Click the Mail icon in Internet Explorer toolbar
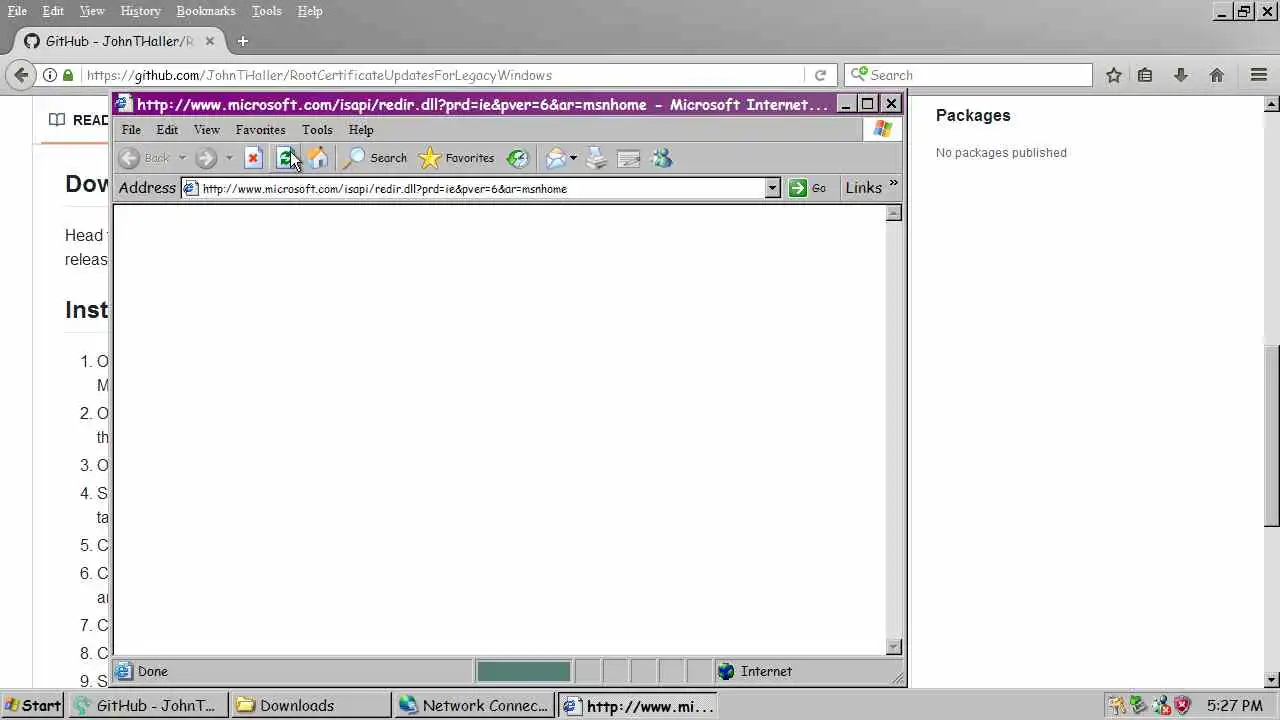1280x720 pixels. coord(556,158)
